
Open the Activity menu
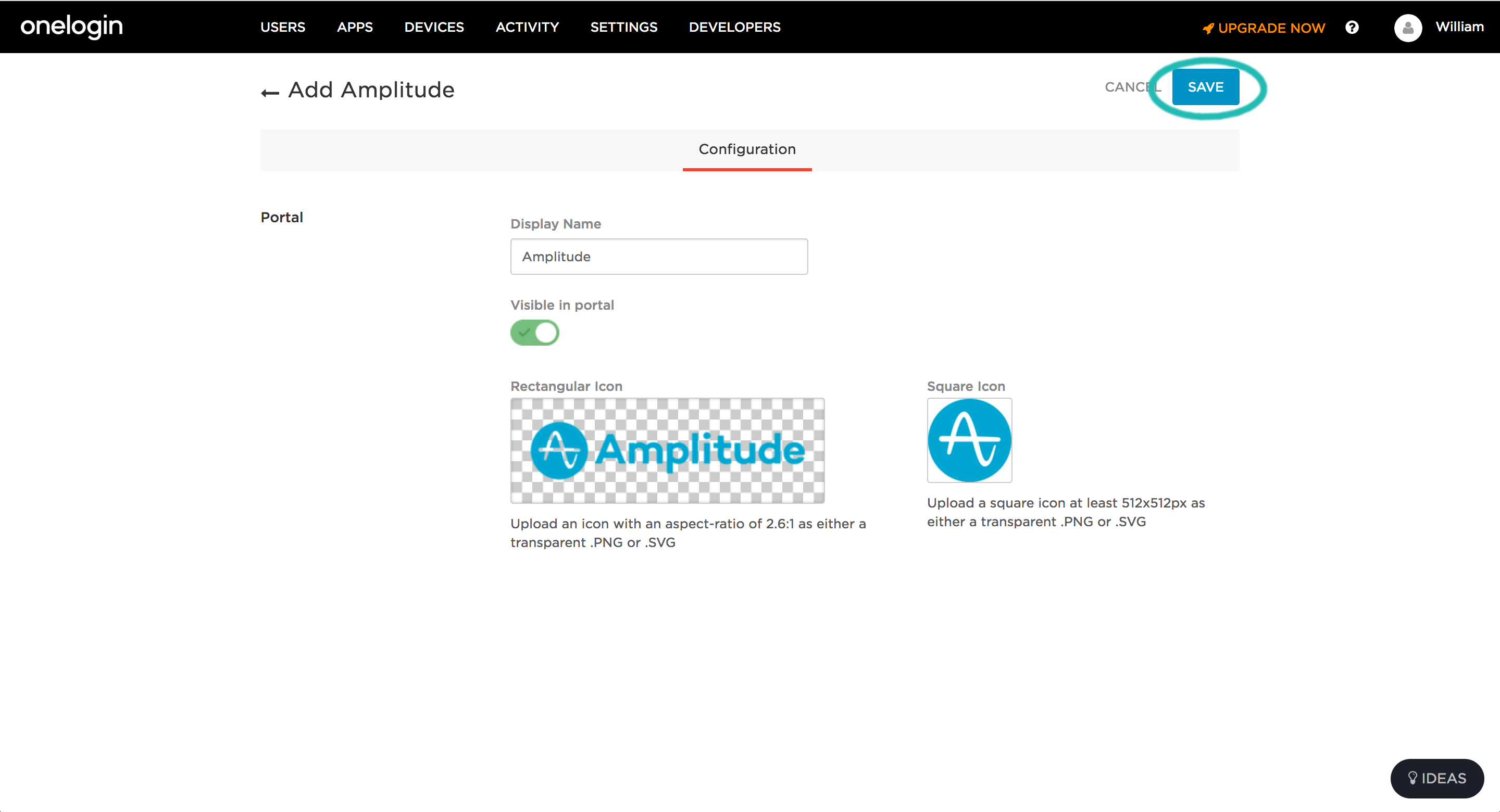point(527,28)
